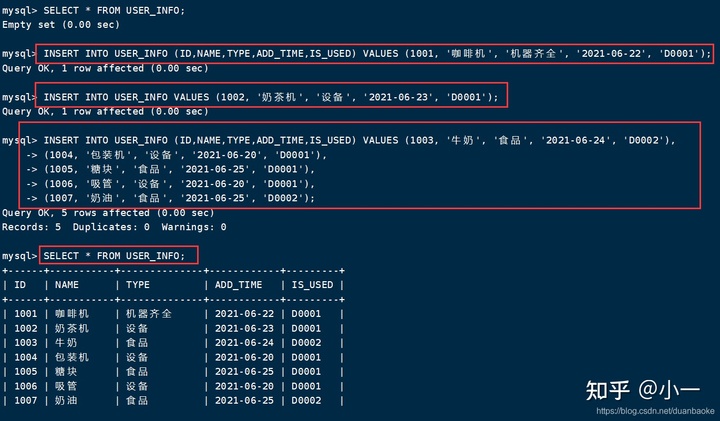This screenshot has width=720, height=421.
Task: Click name cell '咖啡机' in the table
Action: click(x=72, y=314)
